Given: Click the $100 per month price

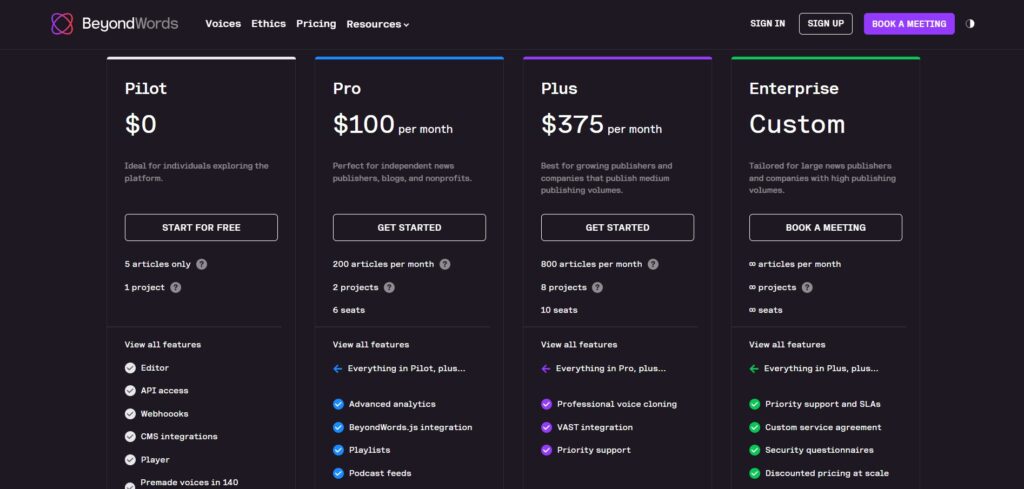Looking at the screenshot, I should coord(392,125).
